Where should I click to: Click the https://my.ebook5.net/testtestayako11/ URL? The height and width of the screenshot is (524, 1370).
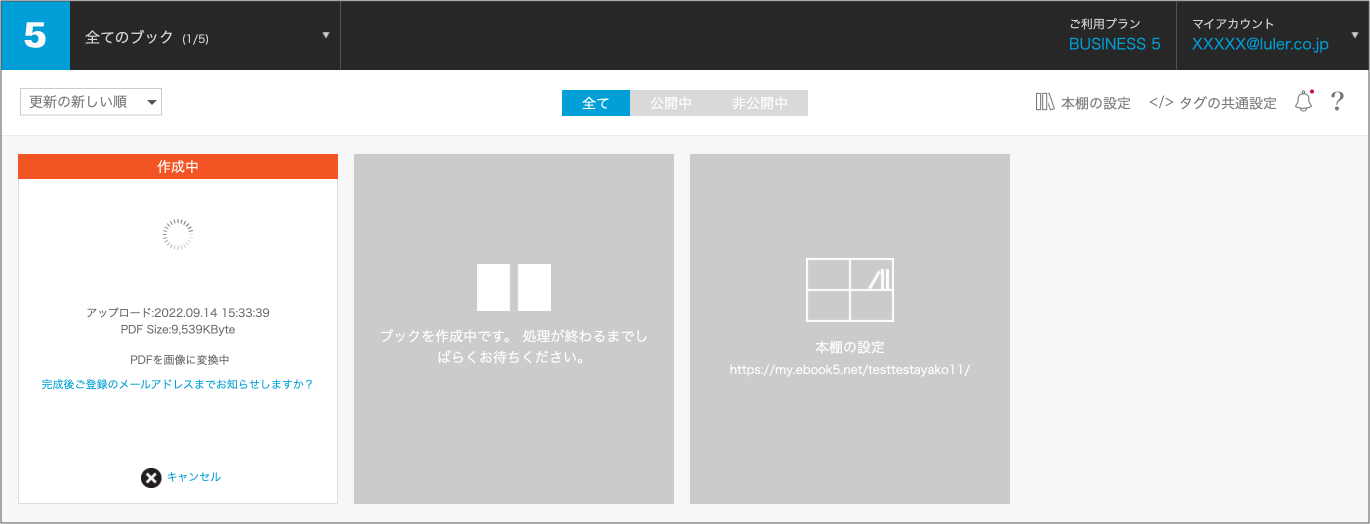pos(850,369)
